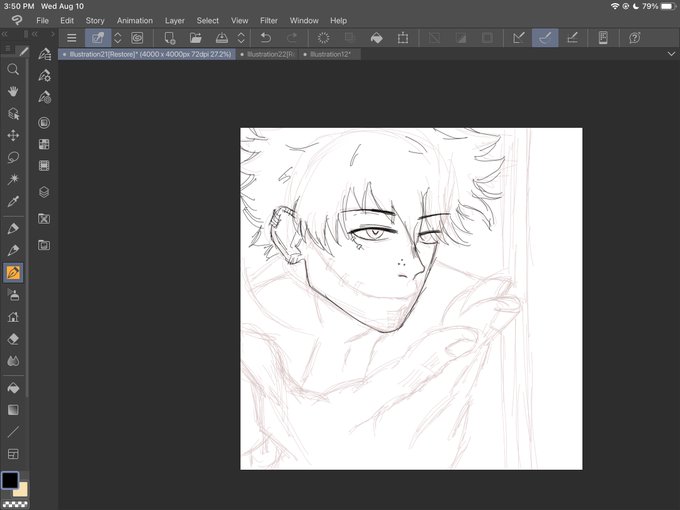Select the Gradient tool

click(13, 410)
